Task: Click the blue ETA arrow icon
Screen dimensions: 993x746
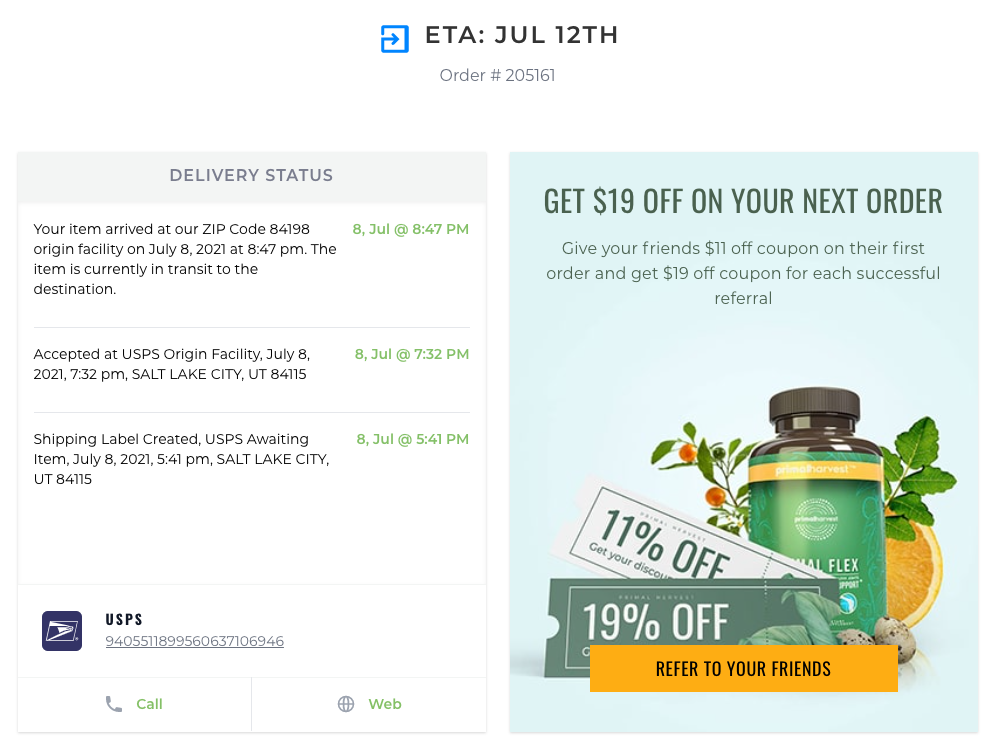Action: [x=395, y=39]
